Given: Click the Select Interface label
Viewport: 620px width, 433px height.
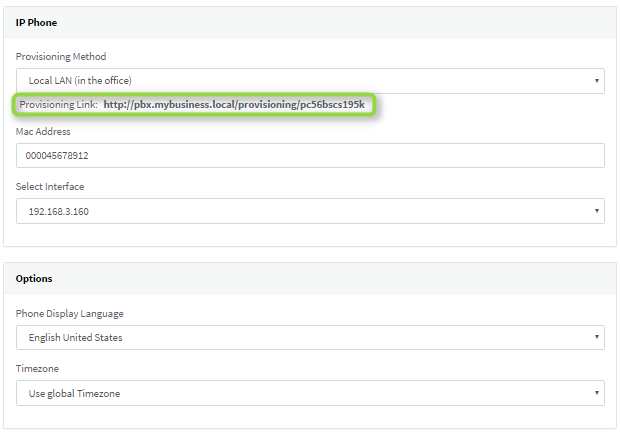Looking at the screenshot, I should pos(50,187).
